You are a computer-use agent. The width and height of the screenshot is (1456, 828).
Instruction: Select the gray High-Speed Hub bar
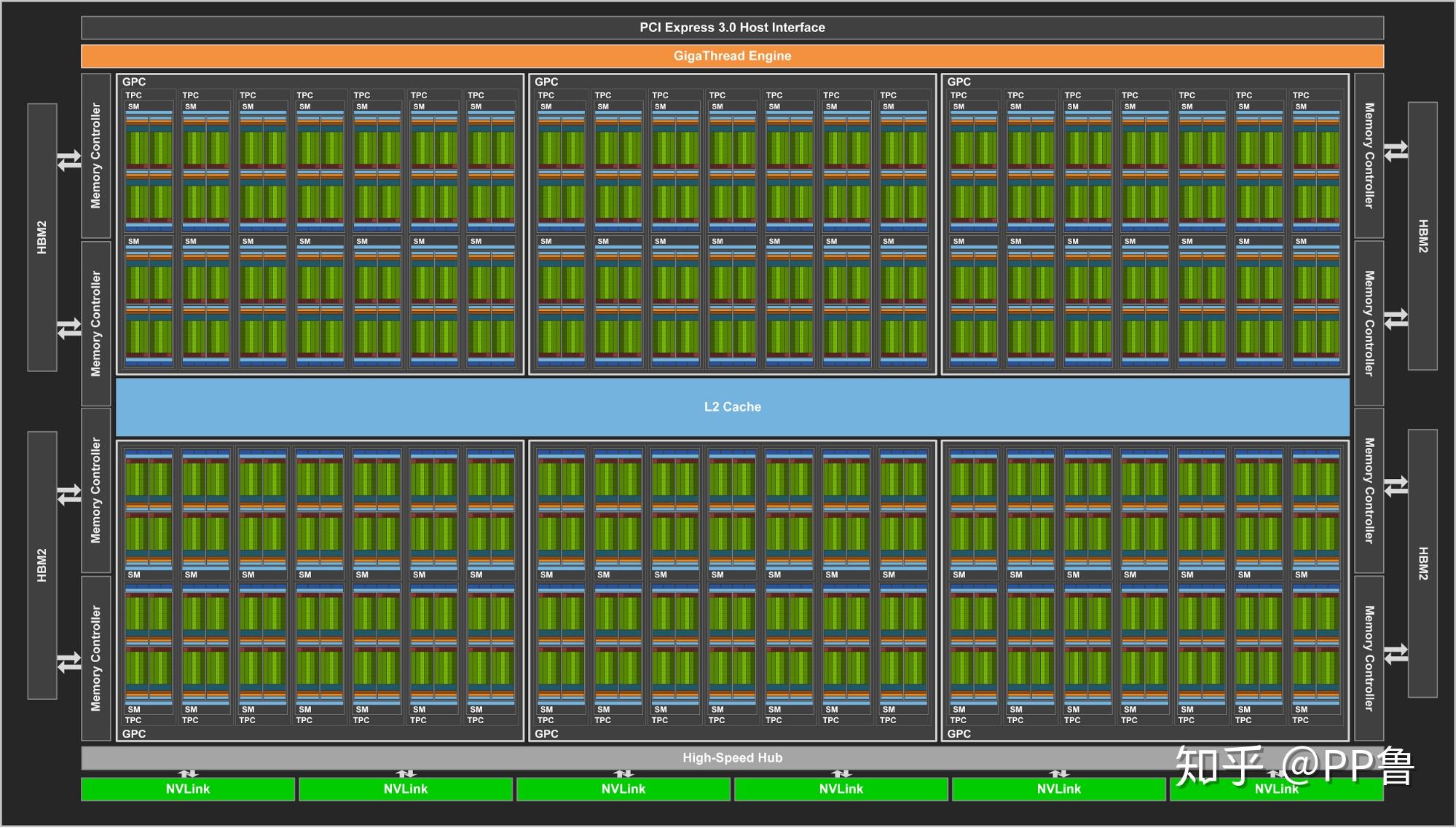732,758
